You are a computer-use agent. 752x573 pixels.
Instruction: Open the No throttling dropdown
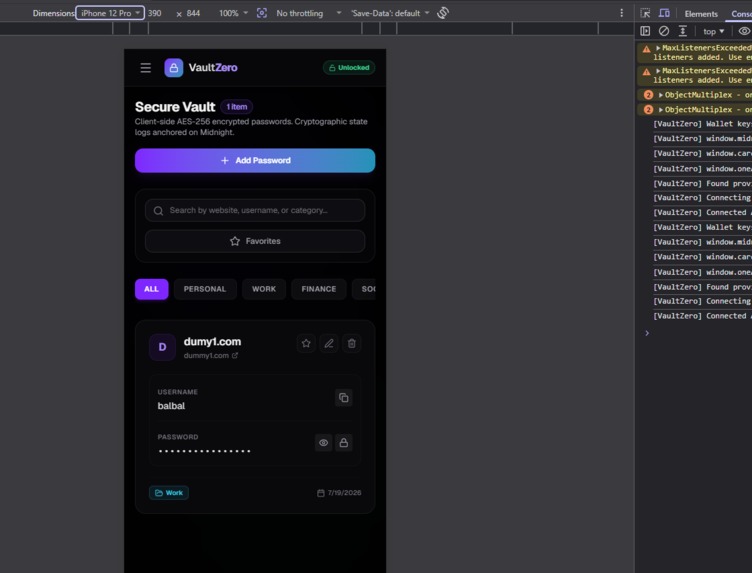click(x=308, y=13)
